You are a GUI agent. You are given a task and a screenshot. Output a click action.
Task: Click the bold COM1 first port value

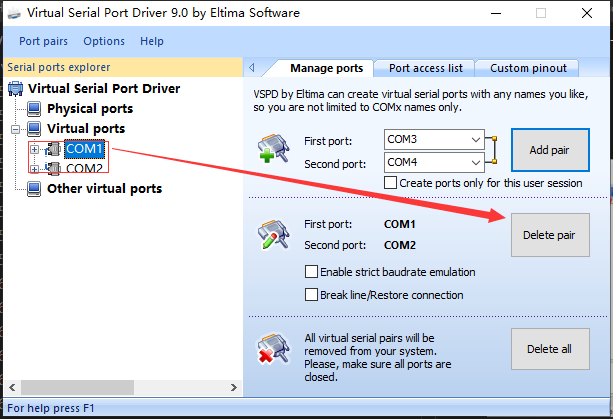[x=400, y=224]
